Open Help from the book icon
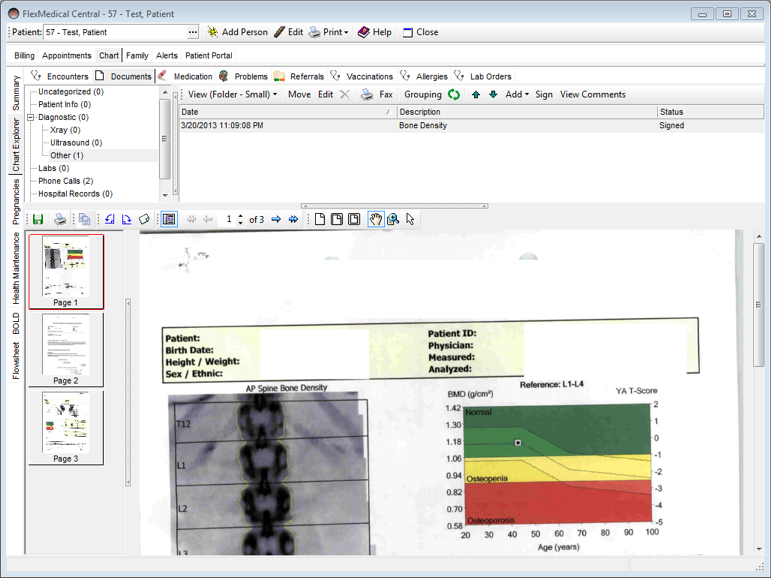771x578 pixels. (x=375, y=32)
